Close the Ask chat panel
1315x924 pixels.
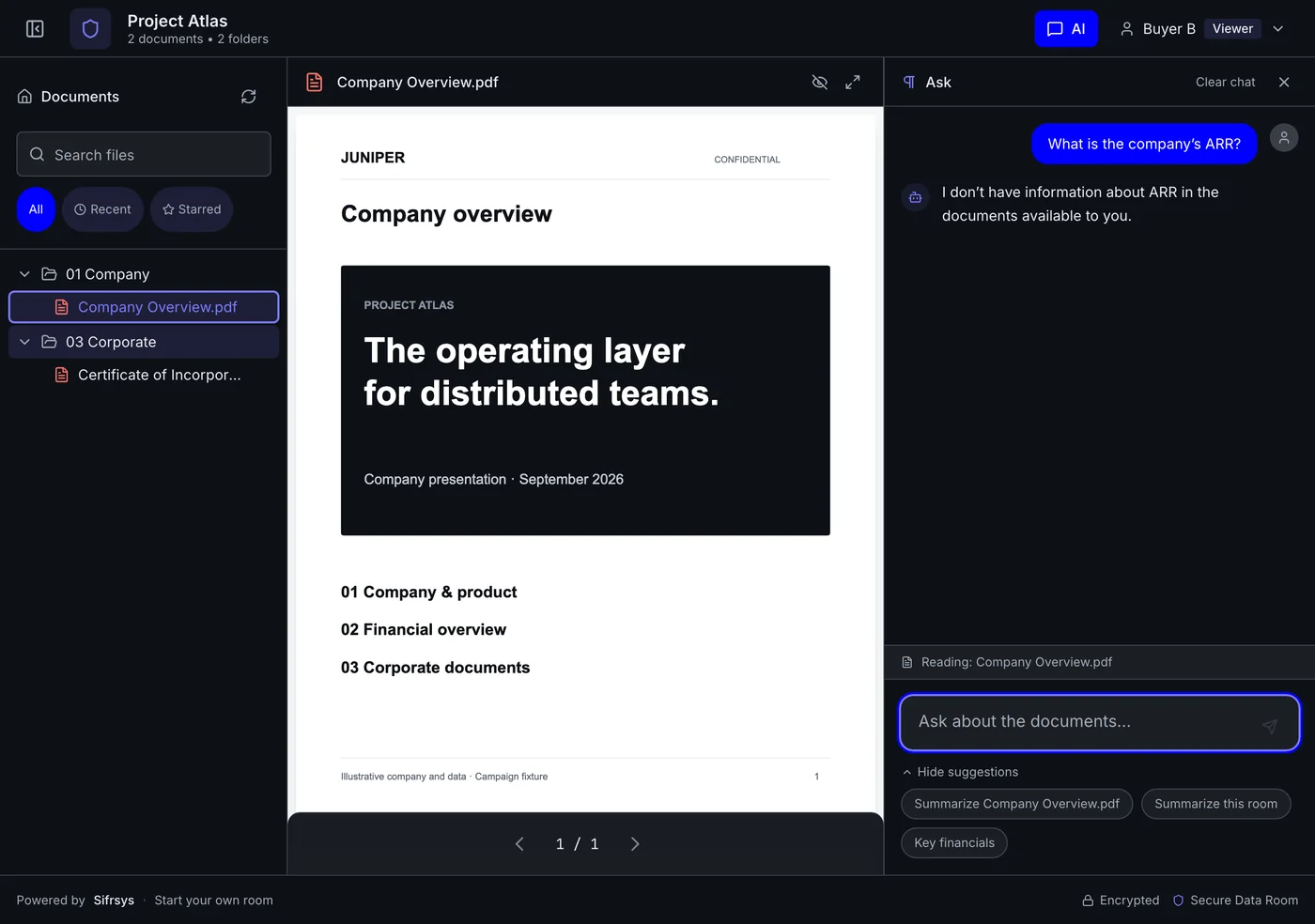coord(1284,83)
